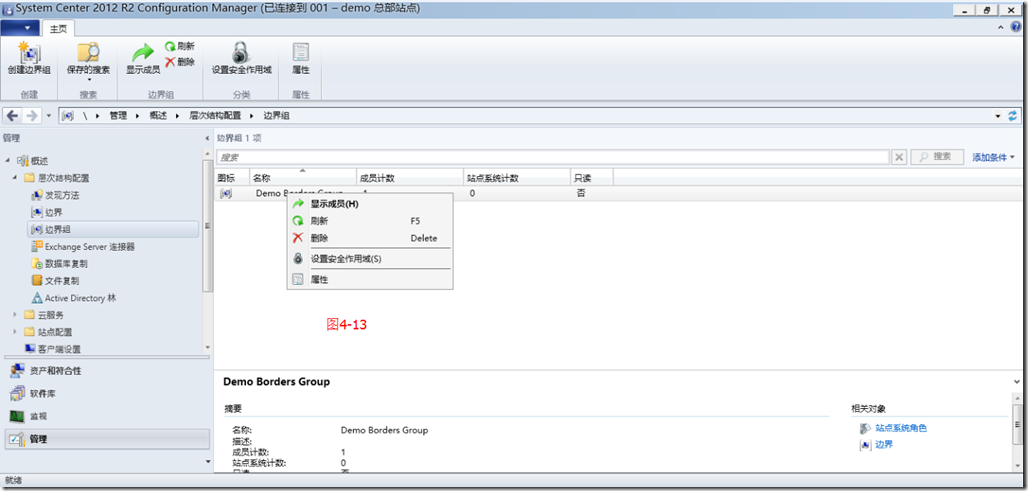The image size is (1028, 491).
Task: Click the 创建边界组 ribbon icon
Action: point(29,53)
